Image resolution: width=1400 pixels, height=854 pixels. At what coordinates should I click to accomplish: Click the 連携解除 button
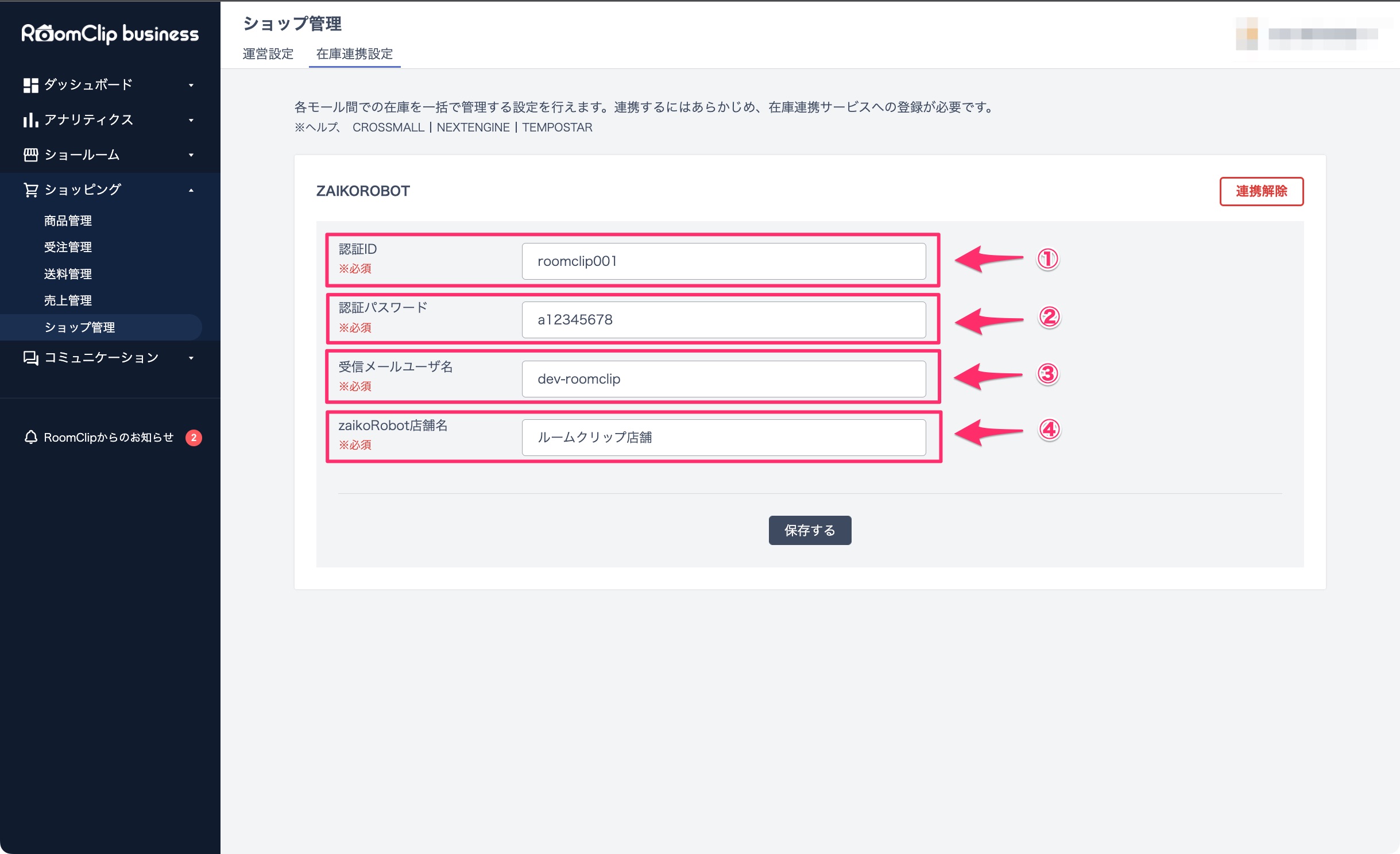pyautogui.click(x=1261, y=191)
